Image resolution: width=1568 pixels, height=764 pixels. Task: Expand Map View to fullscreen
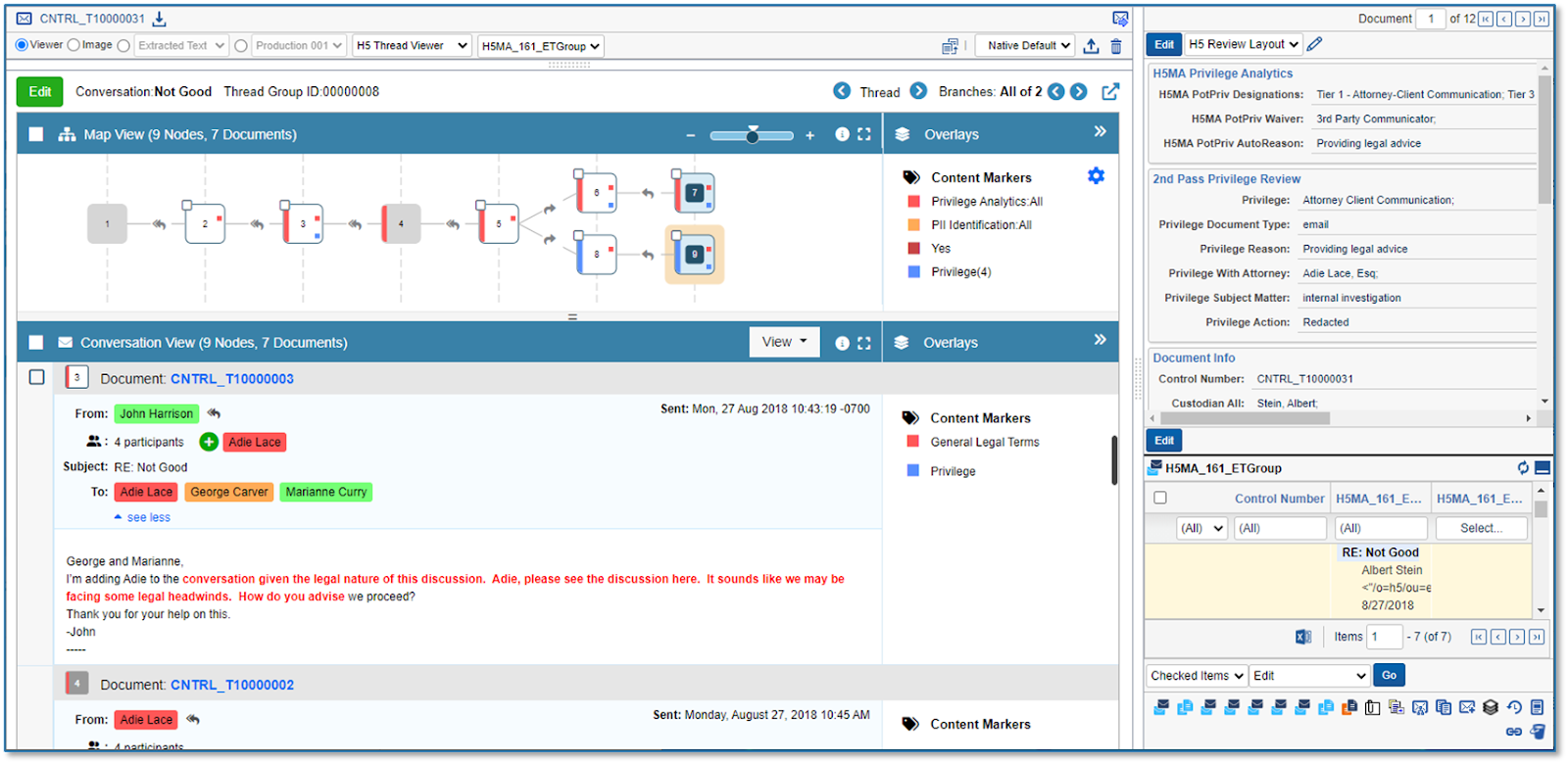point(863,134)
